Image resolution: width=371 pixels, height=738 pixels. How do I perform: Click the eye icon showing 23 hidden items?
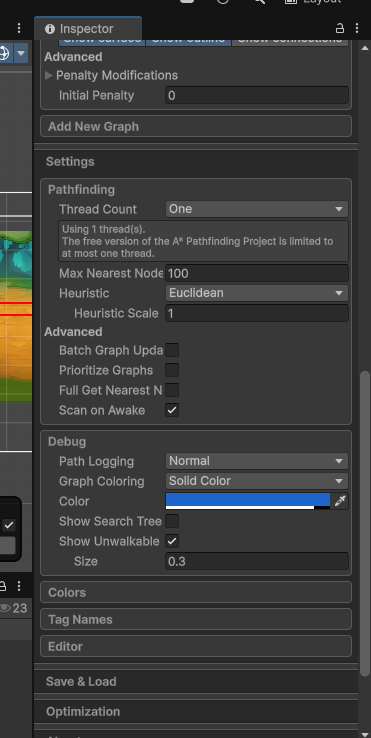[5, 608]
